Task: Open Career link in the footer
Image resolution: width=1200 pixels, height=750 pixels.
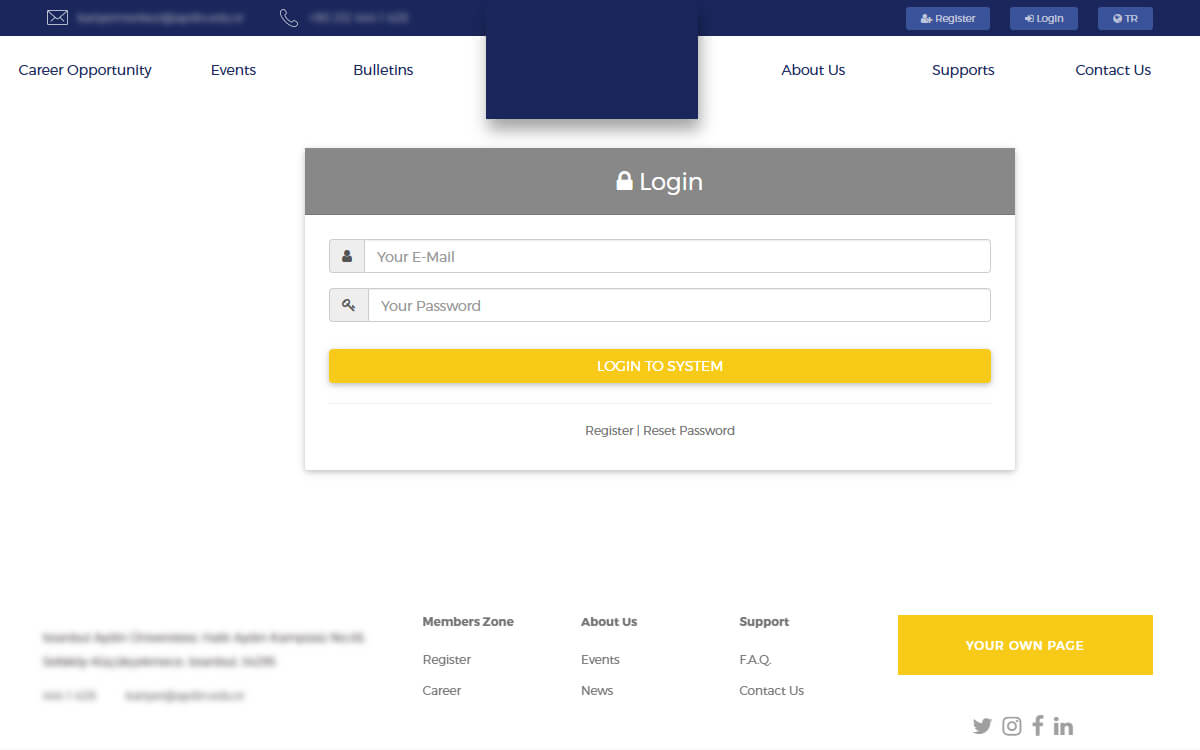Action: [x=442, y=691]
